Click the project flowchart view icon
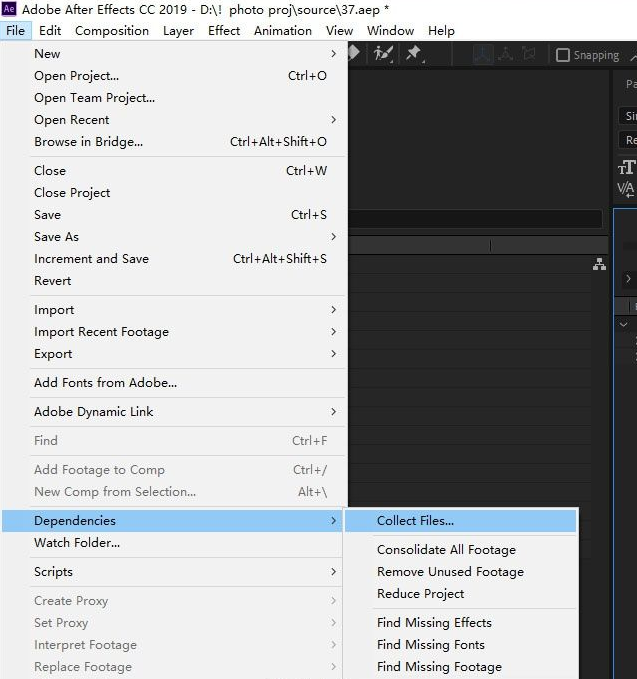Screen dimensions: 637x679 tap(599, 264)
